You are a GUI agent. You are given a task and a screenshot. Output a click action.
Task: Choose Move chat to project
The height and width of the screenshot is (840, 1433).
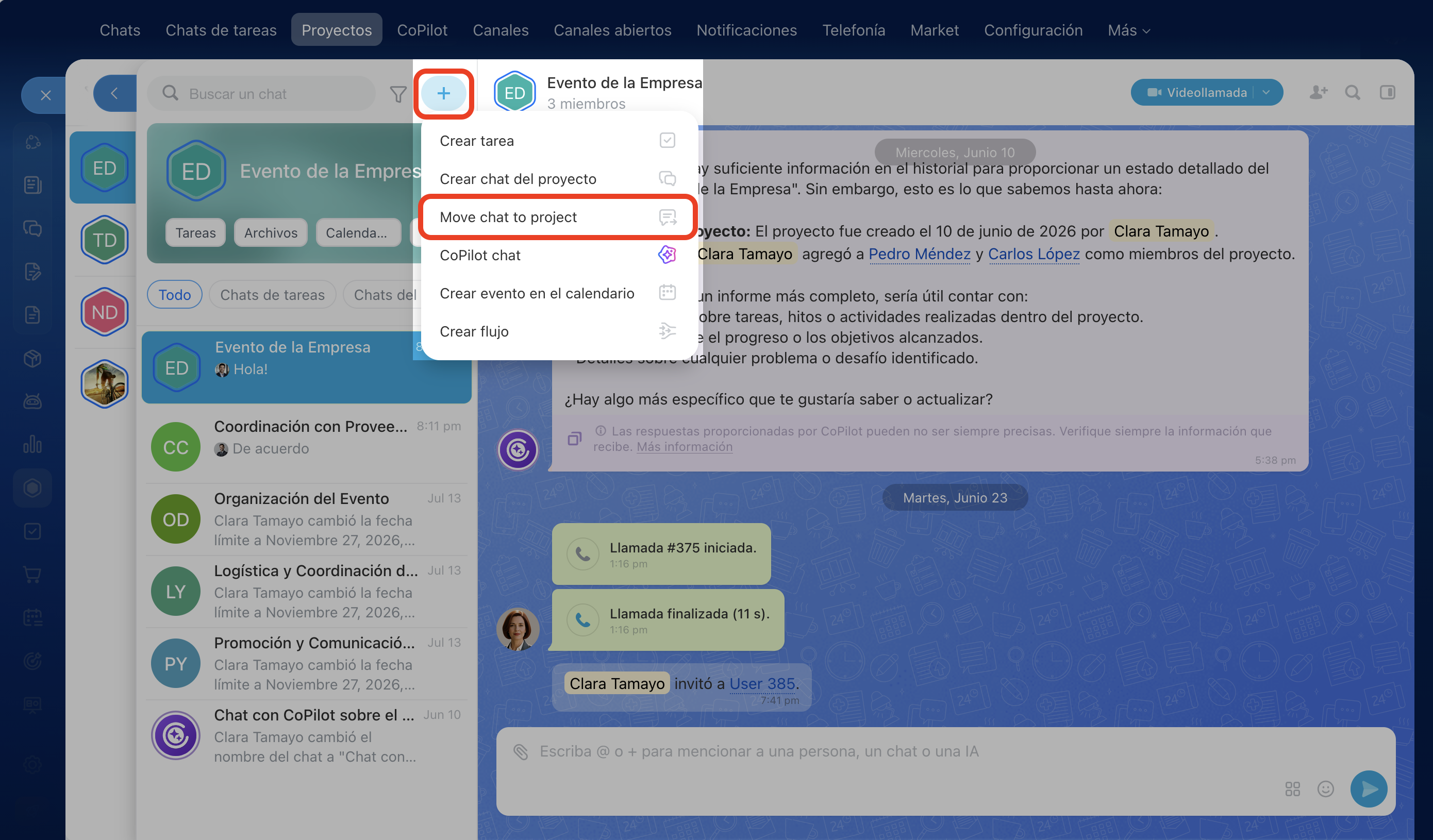[558, 216]
